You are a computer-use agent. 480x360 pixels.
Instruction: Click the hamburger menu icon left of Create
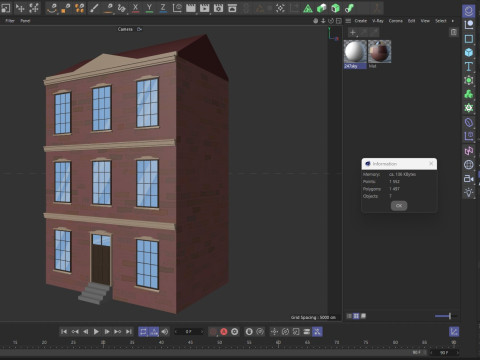click(x=348, y=21)
